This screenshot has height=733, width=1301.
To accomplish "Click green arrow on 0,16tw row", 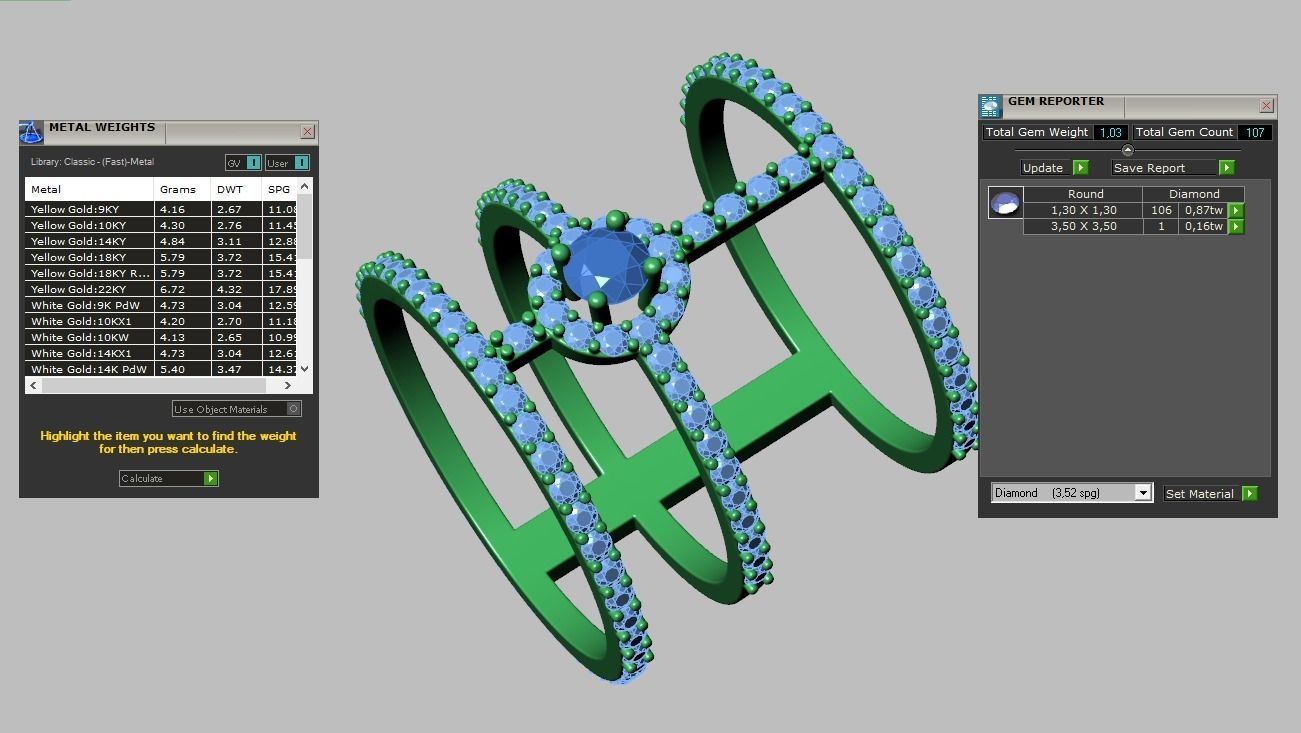I will (x=1236, y=226).
